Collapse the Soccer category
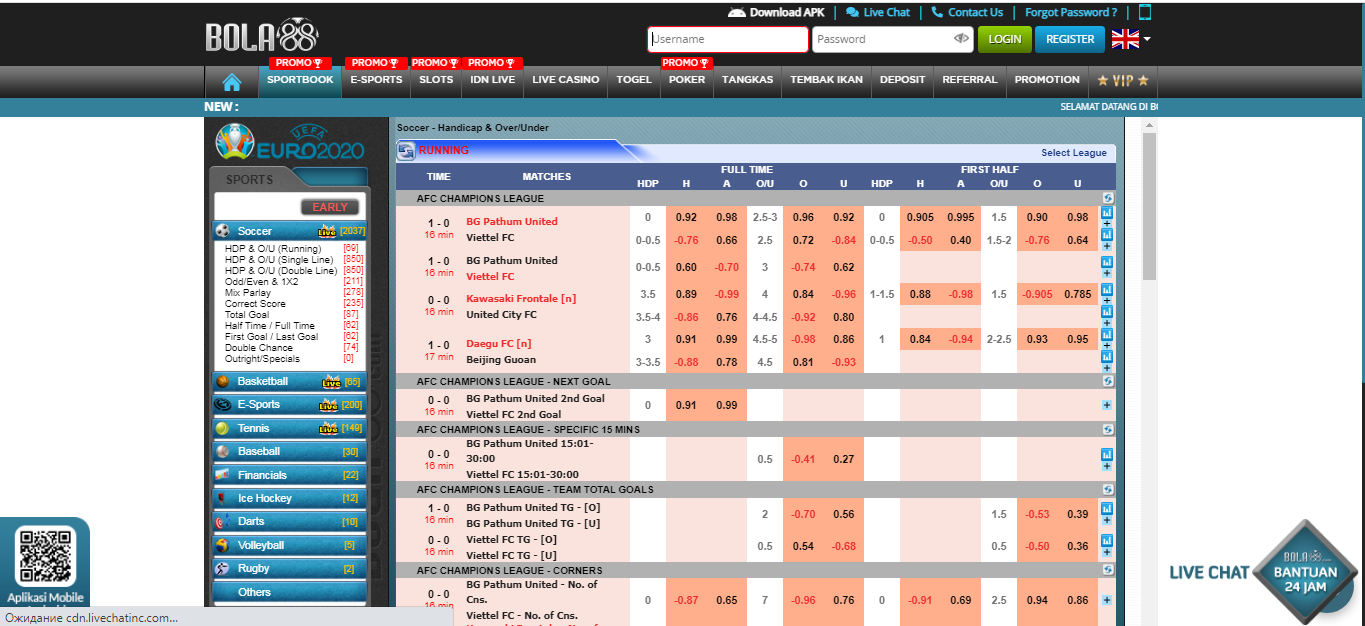1365x626 pixels. pos(290,231)
